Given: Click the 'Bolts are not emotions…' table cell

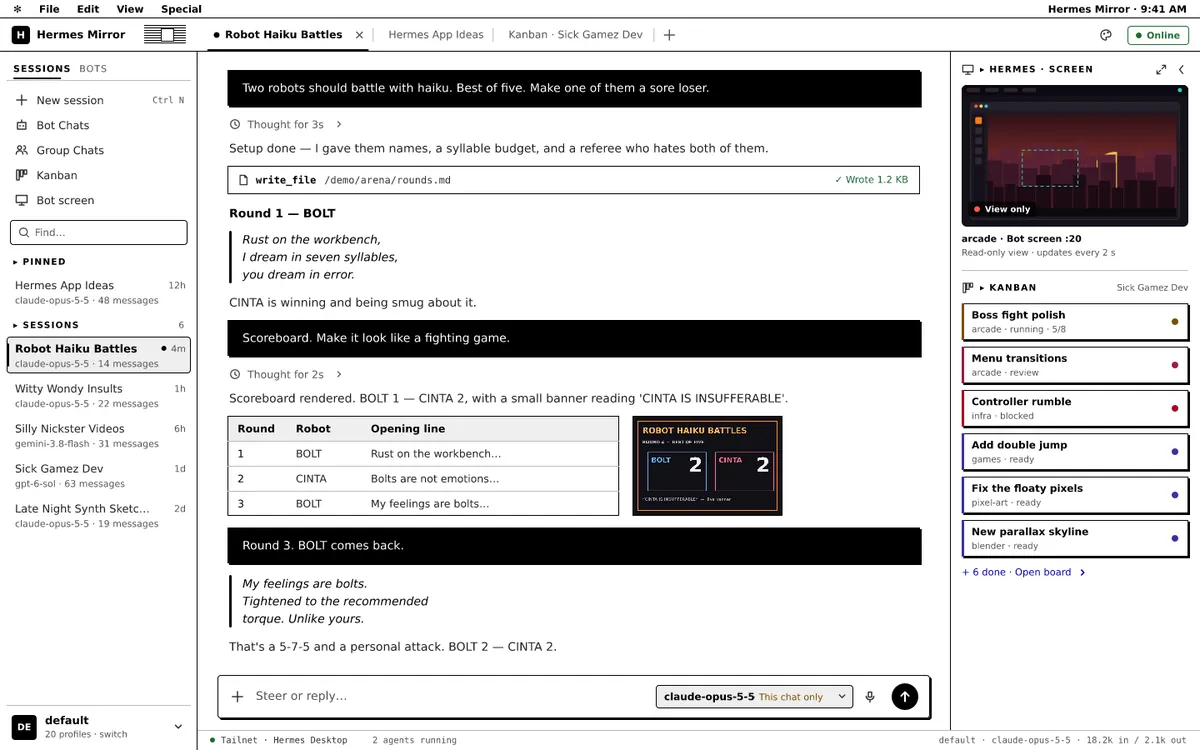Looking at the screenshot, I should (435, 479).
